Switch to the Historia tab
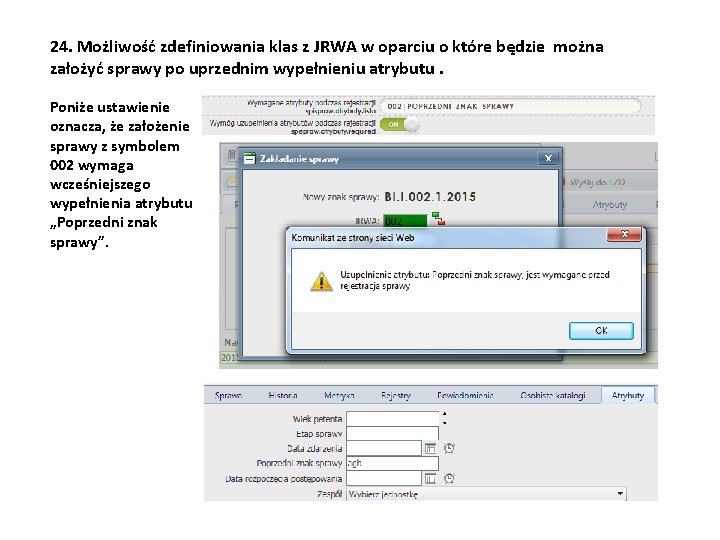The width and height of the screenshot is (720, 540). (283, 395)
